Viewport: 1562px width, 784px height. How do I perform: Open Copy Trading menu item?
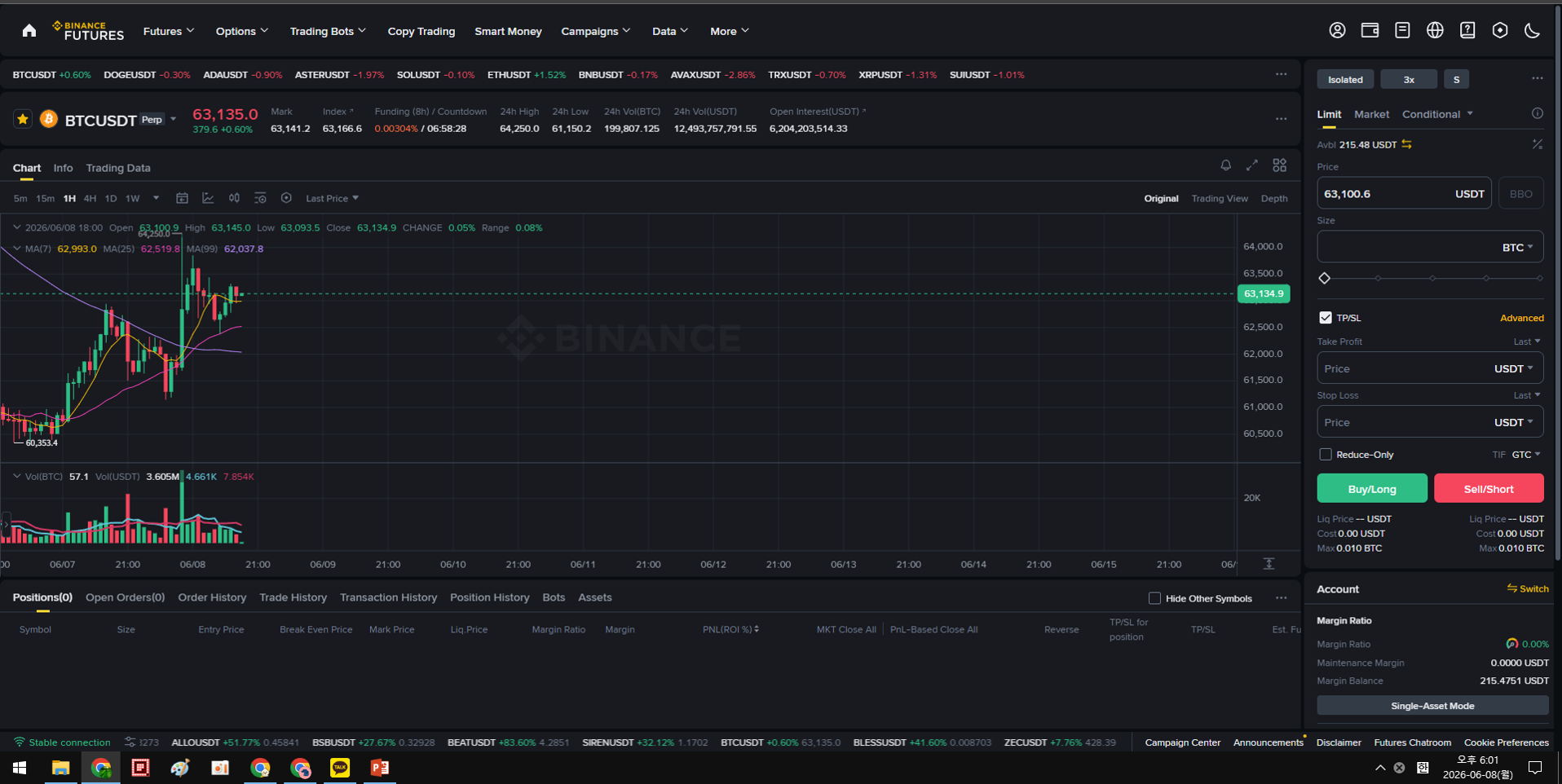[x=421, y=31]
